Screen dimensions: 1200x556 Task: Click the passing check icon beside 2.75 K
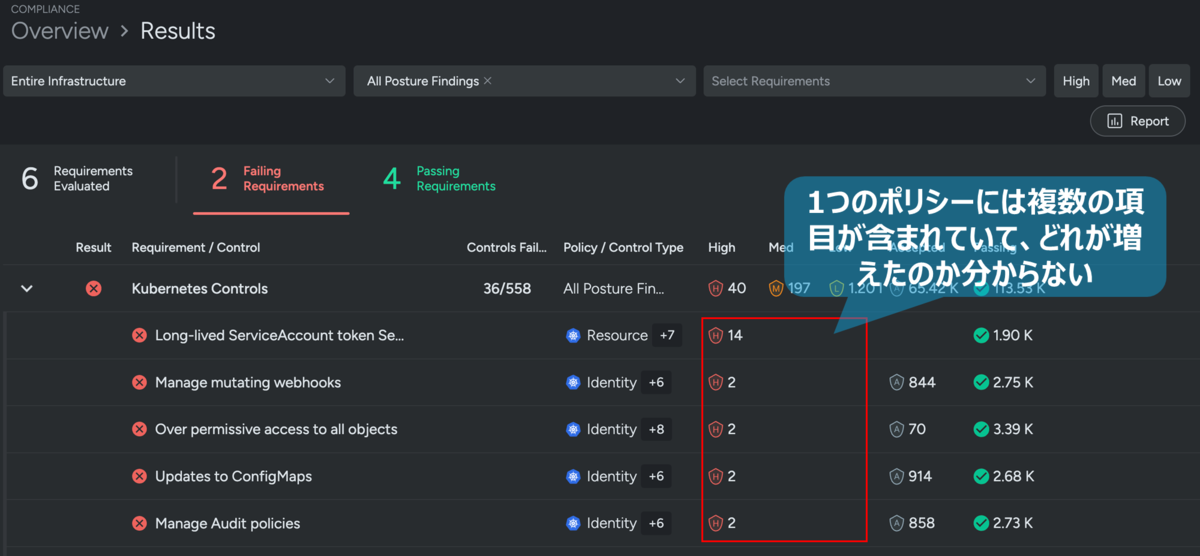(981, 383)
